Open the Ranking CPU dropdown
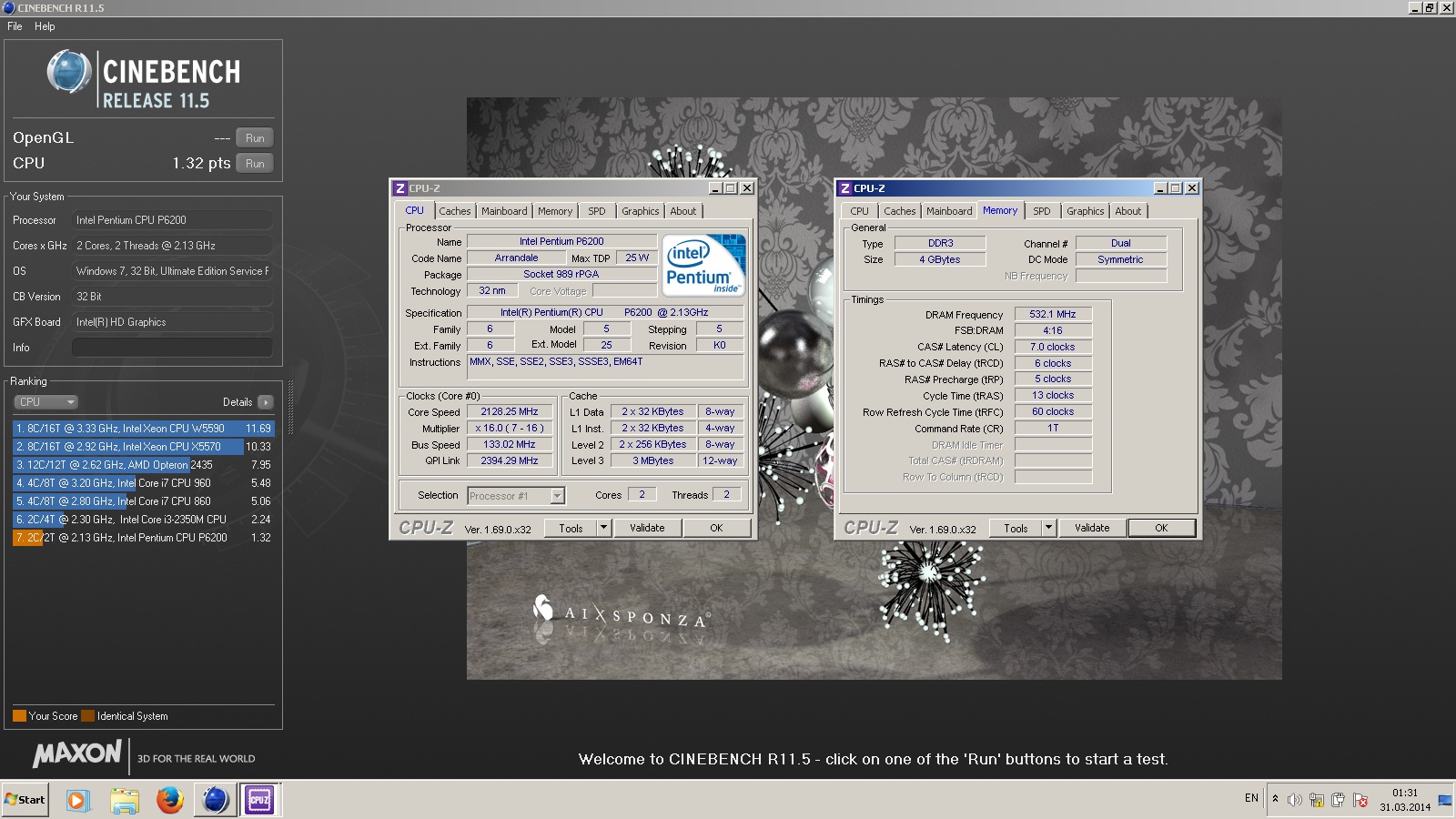The width and height of the screenshot is (1456, 819). tap(45, 402)
